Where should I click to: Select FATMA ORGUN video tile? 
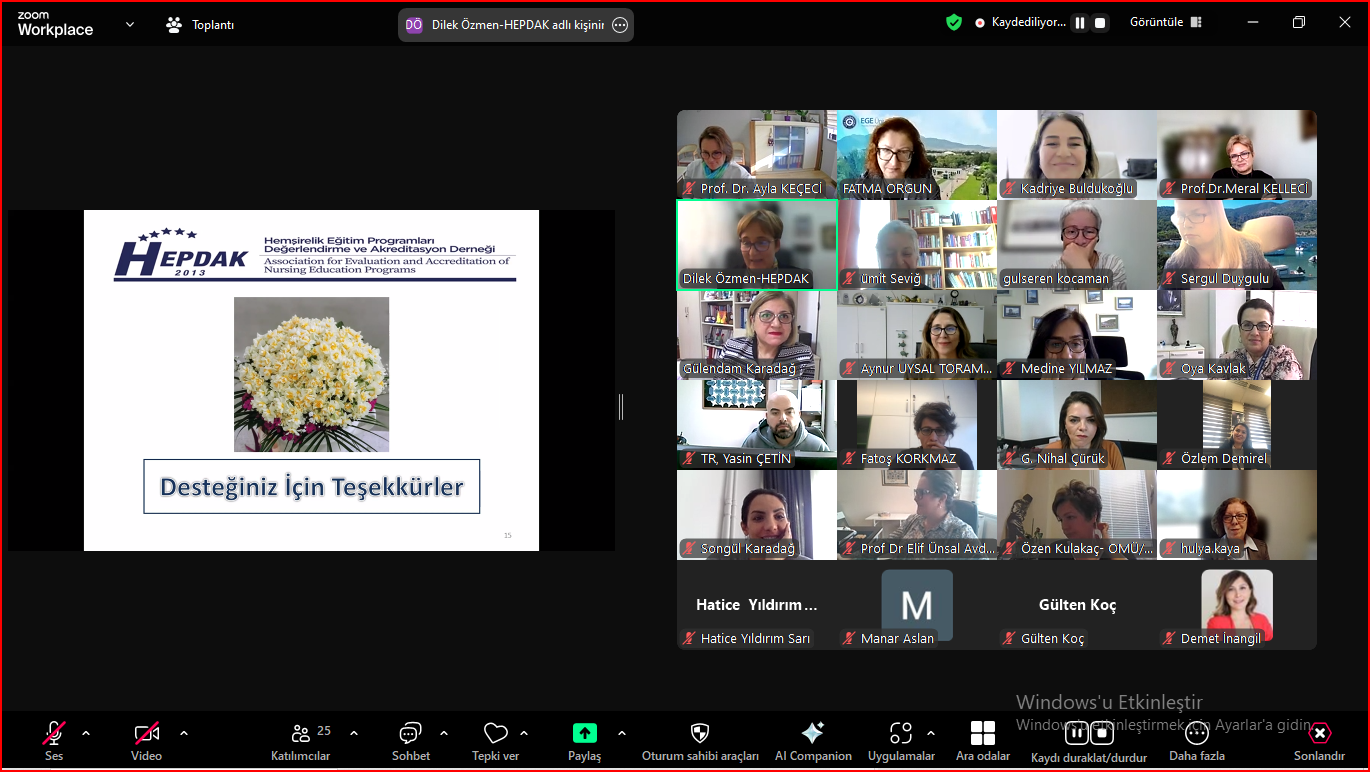(x=917, y=154)
